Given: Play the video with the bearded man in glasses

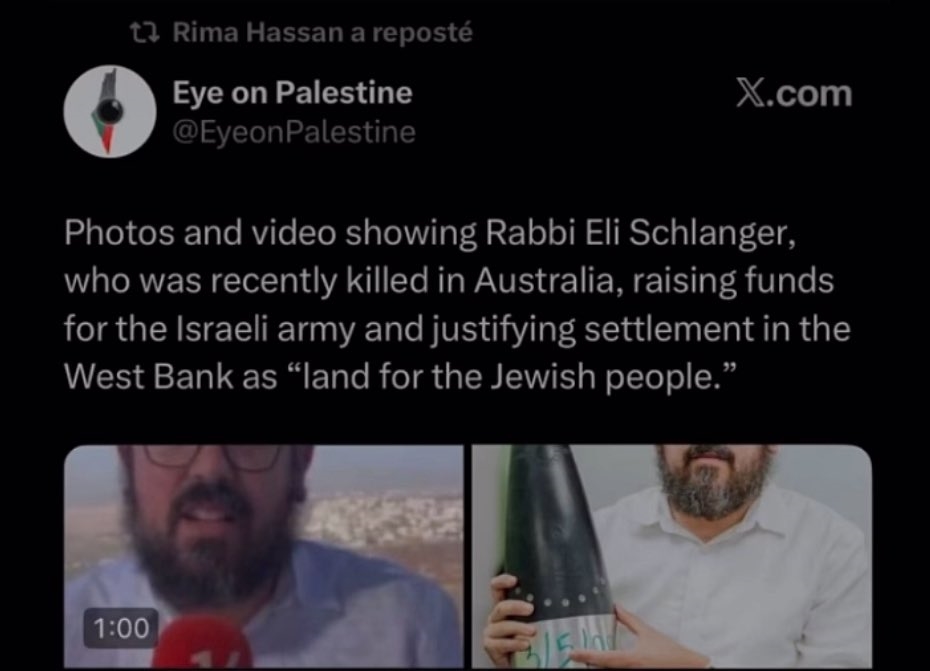Looking at the screenshot, I should pyautogui.click(x=264, y=556).
